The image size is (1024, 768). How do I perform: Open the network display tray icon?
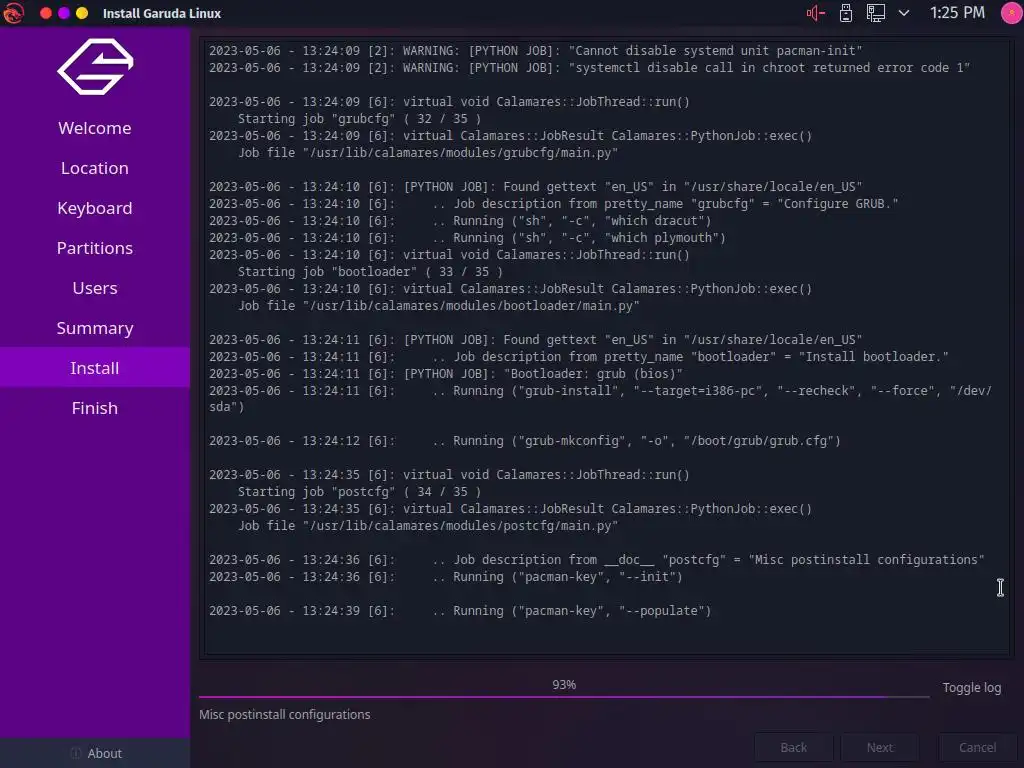pos(876,13)
